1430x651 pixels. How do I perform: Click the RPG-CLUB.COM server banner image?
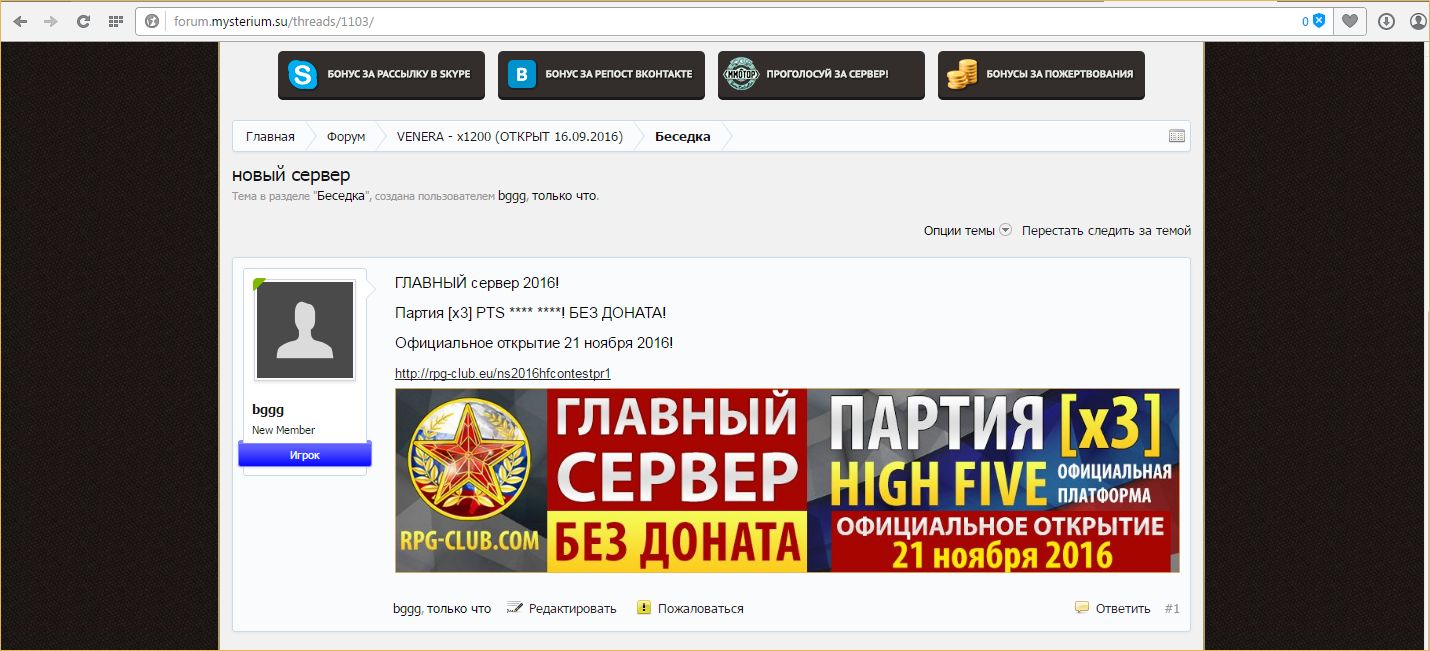(787, 480)
